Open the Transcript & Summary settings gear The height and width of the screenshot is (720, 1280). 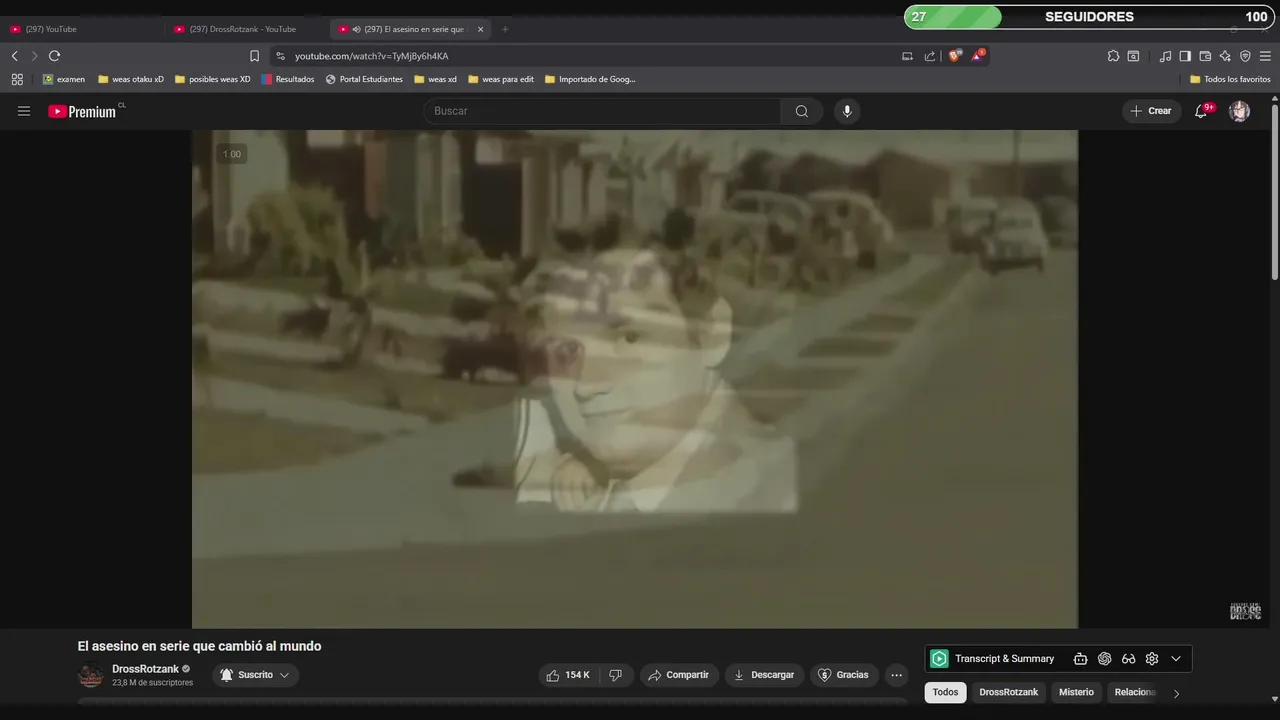tap(1152, 658)
